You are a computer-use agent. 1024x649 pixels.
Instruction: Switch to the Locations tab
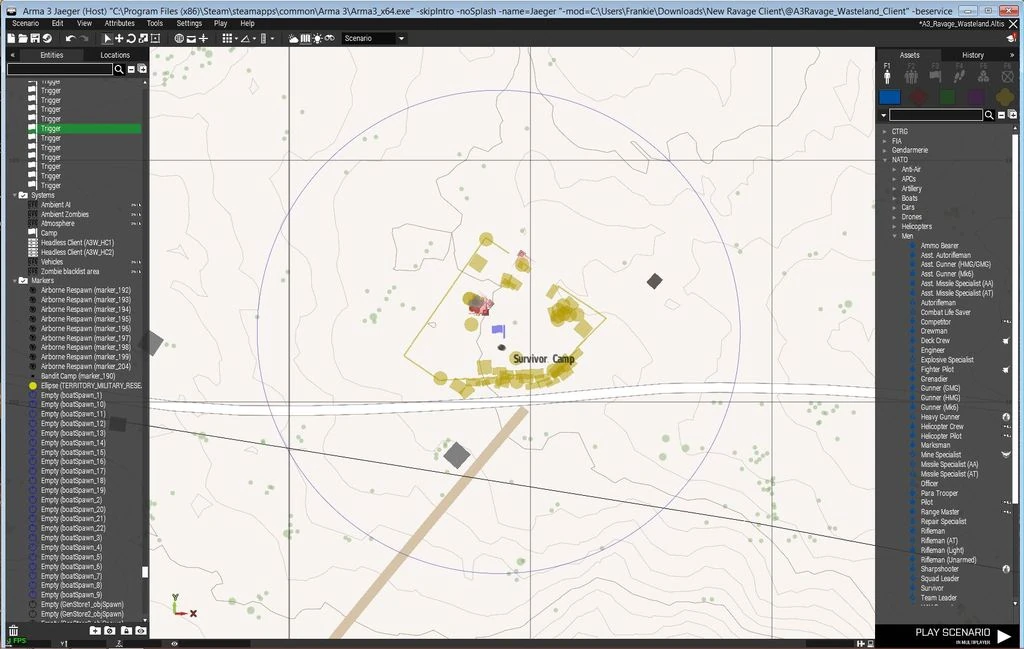click(x=115, y=55)
